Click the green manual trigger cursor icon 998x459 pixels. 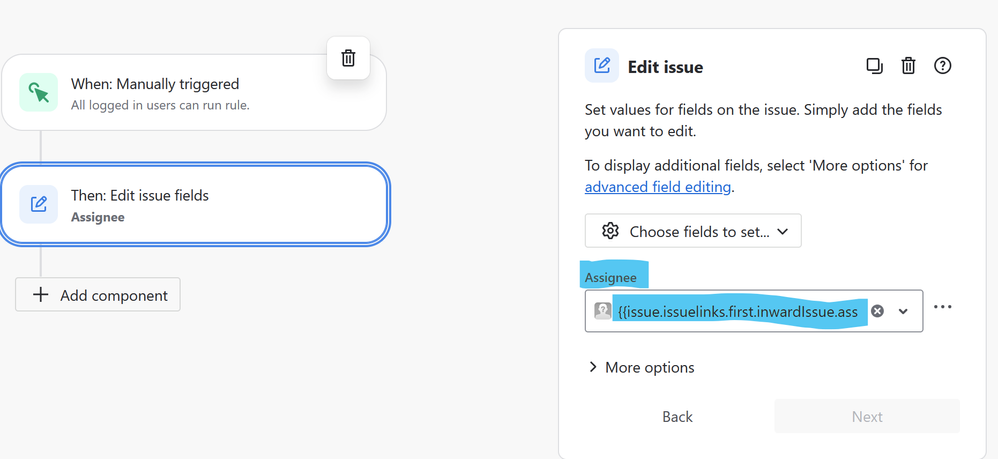(x=39, y=93)
